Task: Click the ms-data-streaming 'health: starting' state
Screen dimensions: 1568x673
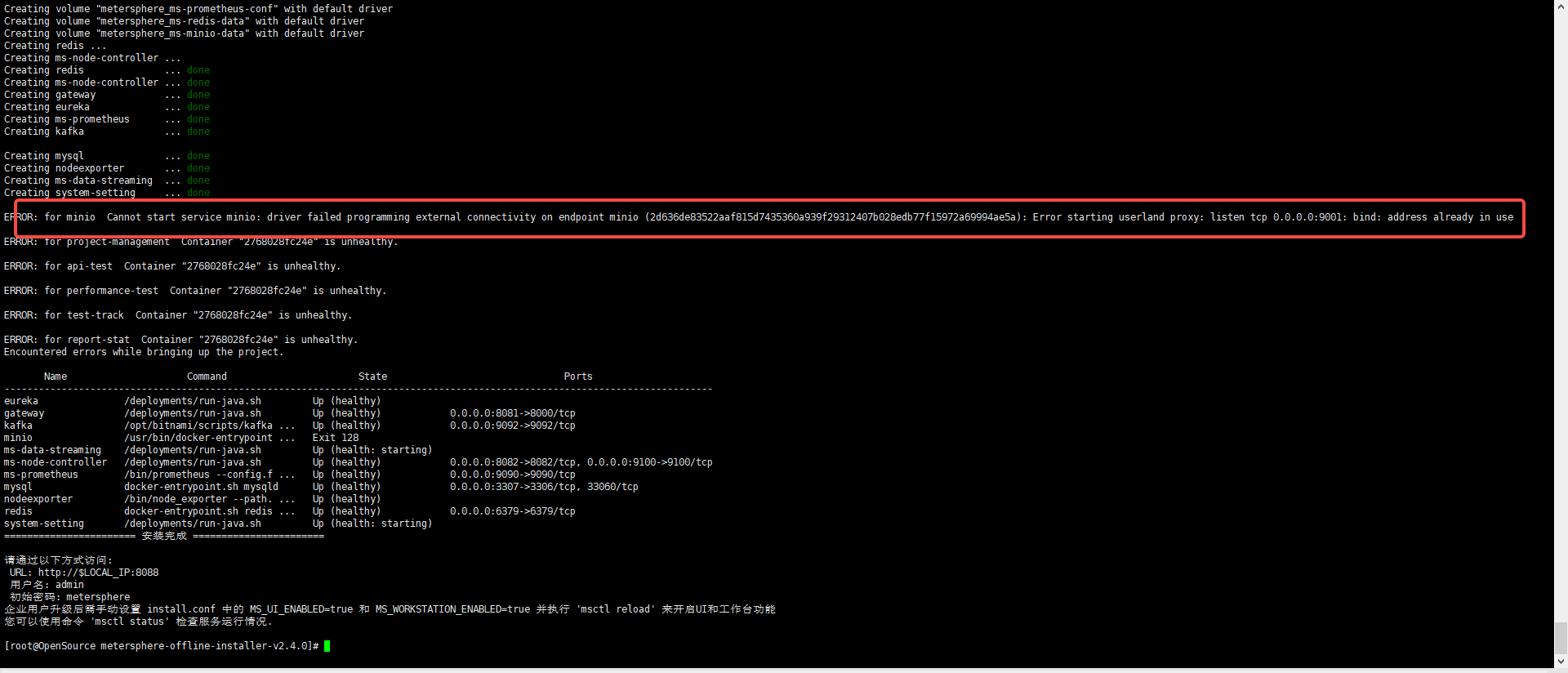Action: [372, 450]
